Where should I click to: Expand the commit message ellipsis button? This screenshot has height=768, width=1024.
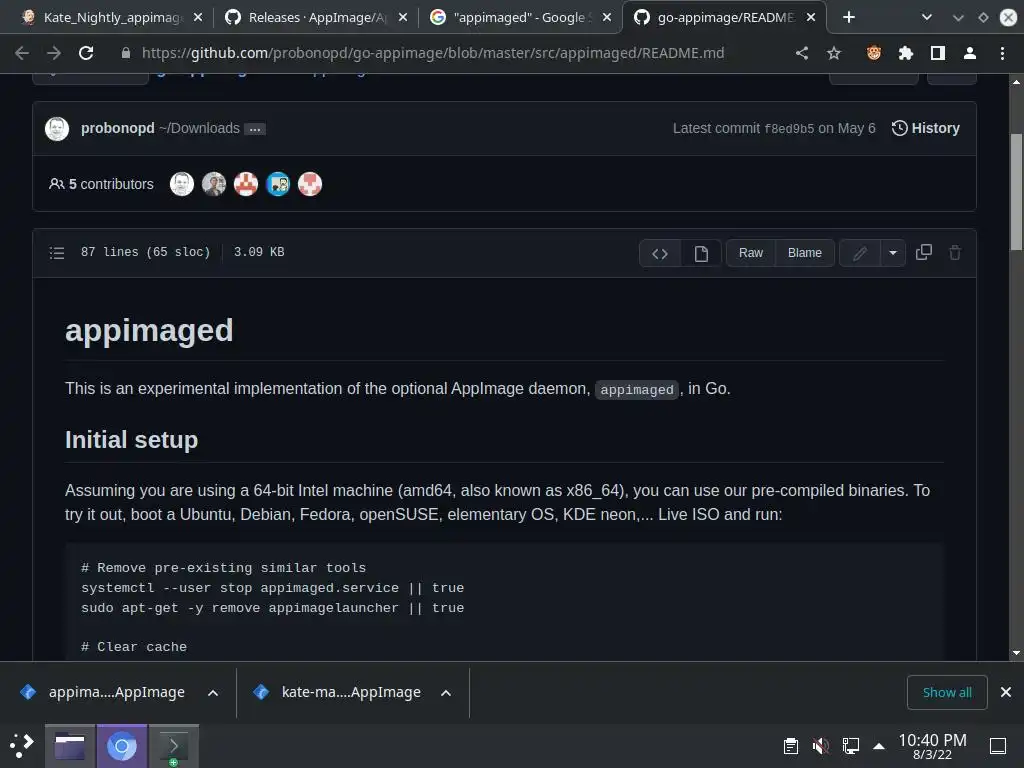point(255,129)
